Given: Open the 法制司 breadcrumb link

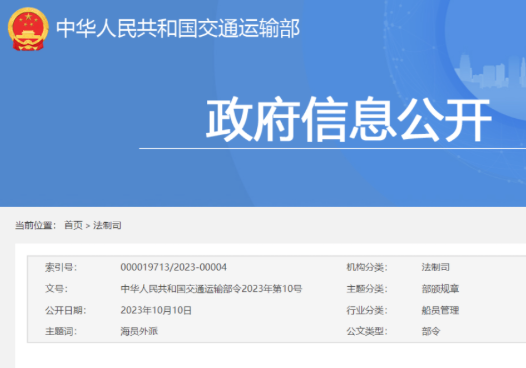Looking at the screenshot, I should tap(107, 225).
